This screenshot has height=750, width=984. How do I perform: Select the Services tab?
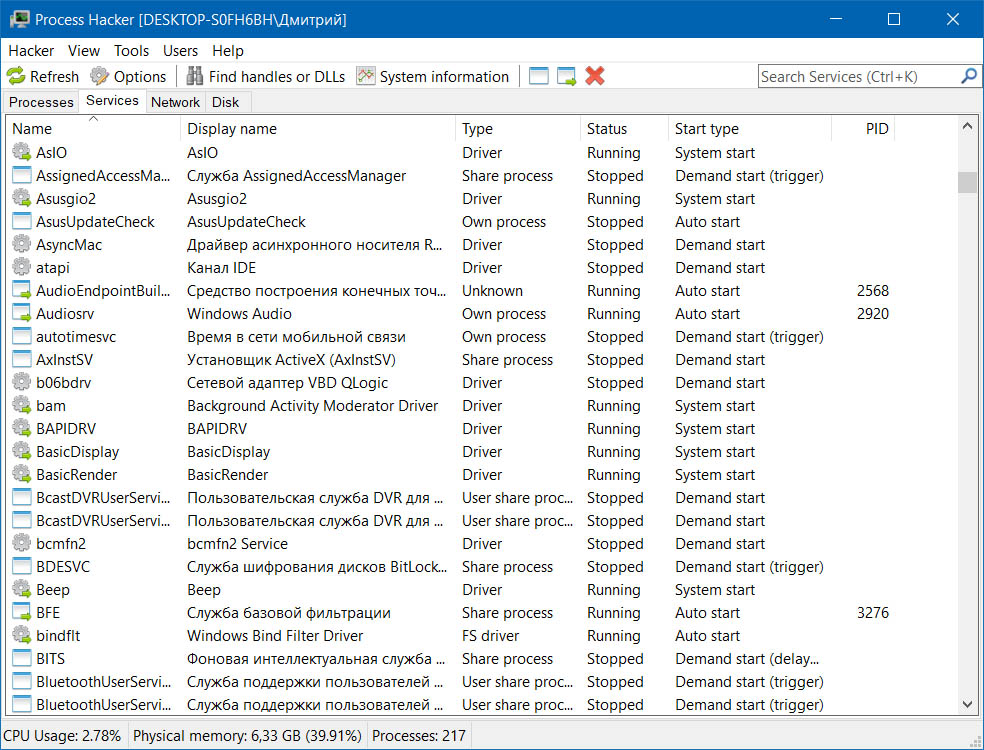coord(112,100)
